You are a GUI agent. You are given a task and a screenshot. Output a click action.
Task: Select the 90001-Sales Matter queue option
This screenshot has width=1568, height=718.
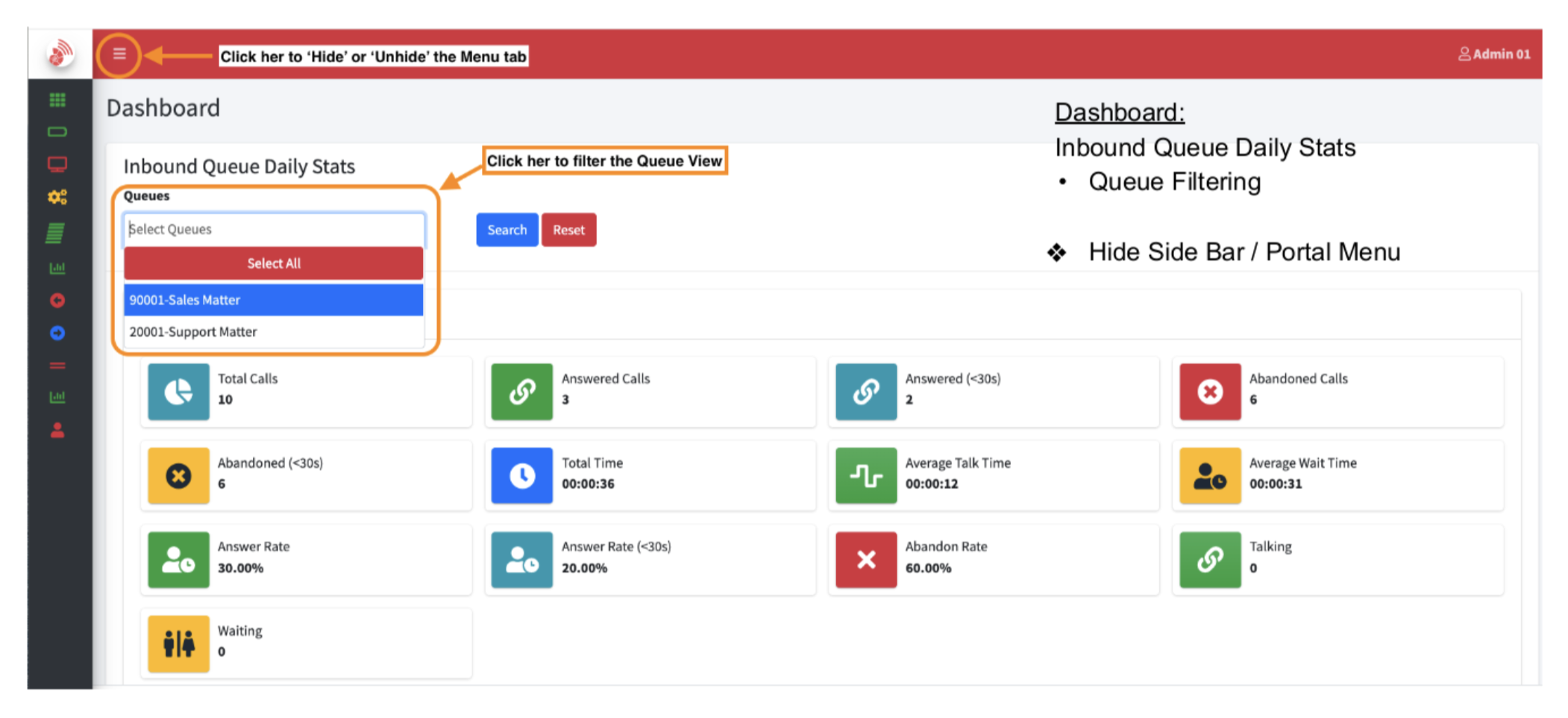pyautogui.click(x=273, y=299)
